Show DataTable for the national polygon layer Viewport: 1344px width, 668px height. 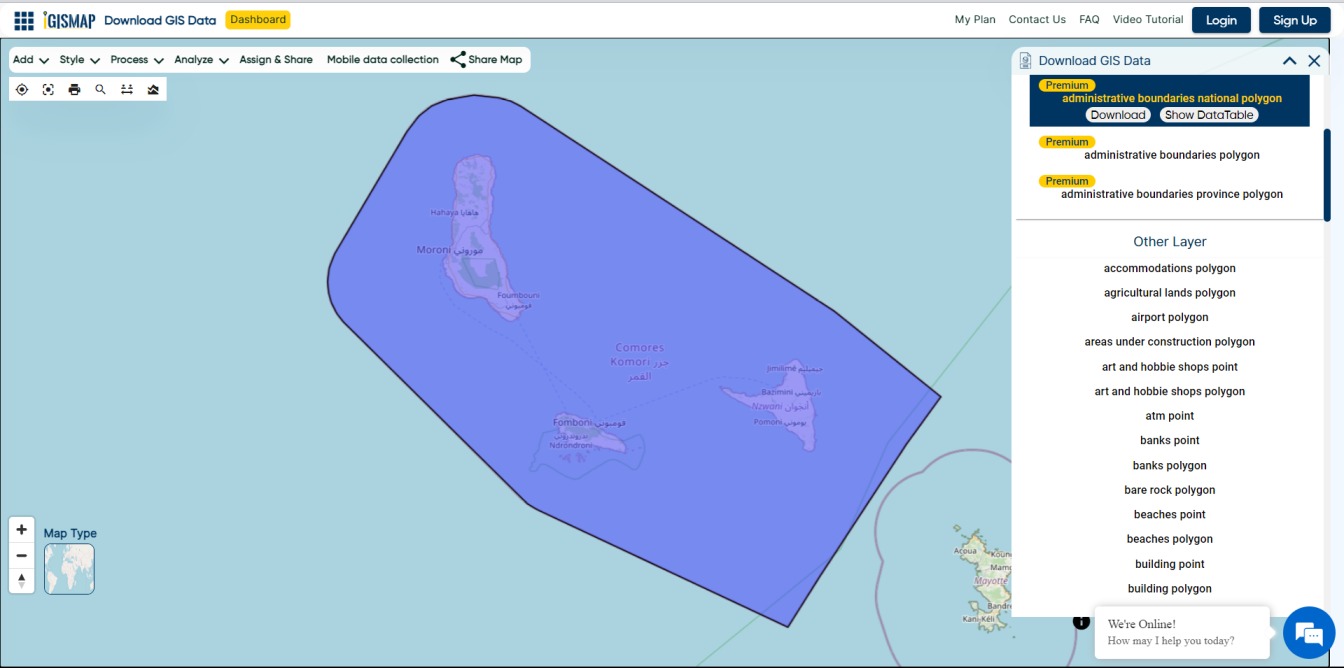tap(1208, 114)
